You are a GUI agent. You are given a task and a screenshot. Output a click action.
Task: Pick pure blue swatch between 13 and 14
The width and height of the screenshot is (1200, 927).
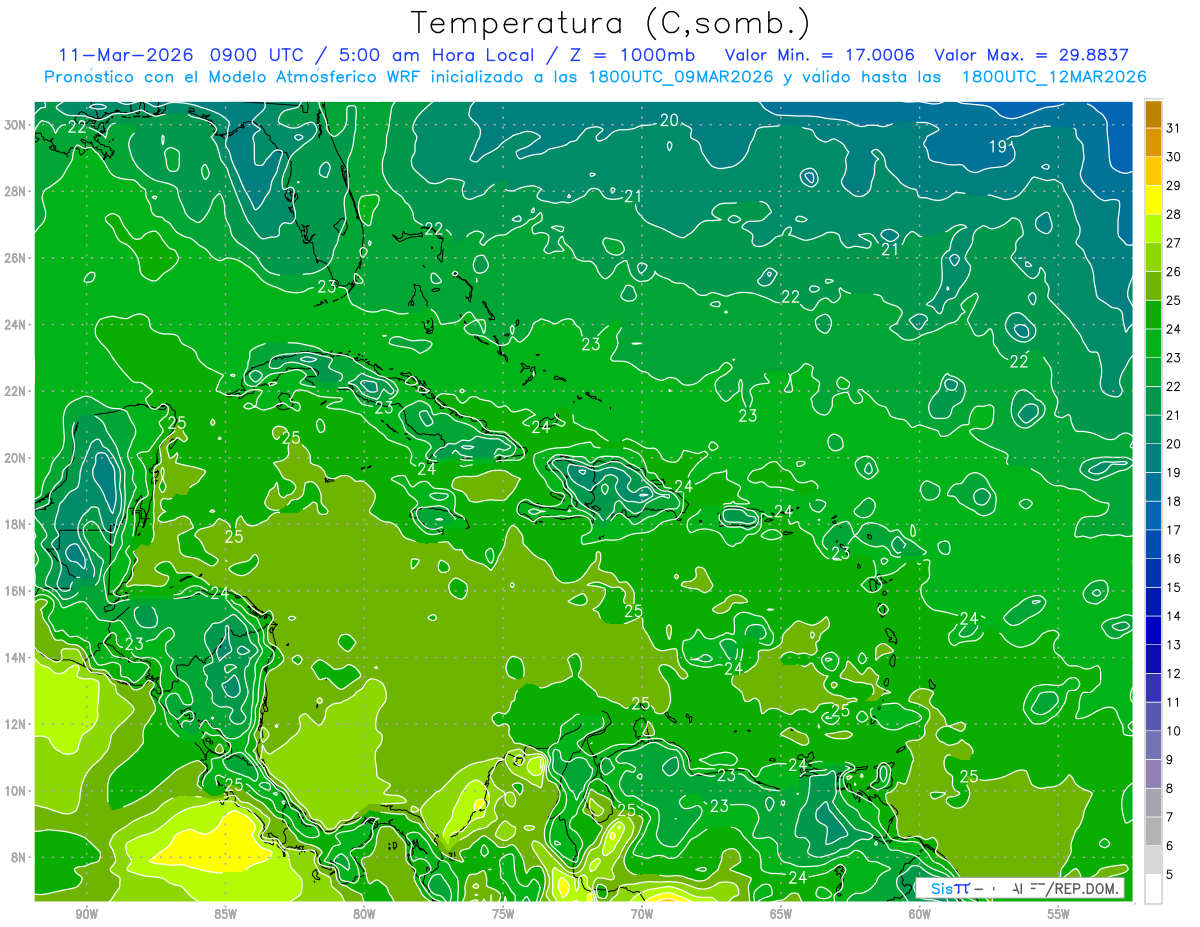coord(1153,631)
